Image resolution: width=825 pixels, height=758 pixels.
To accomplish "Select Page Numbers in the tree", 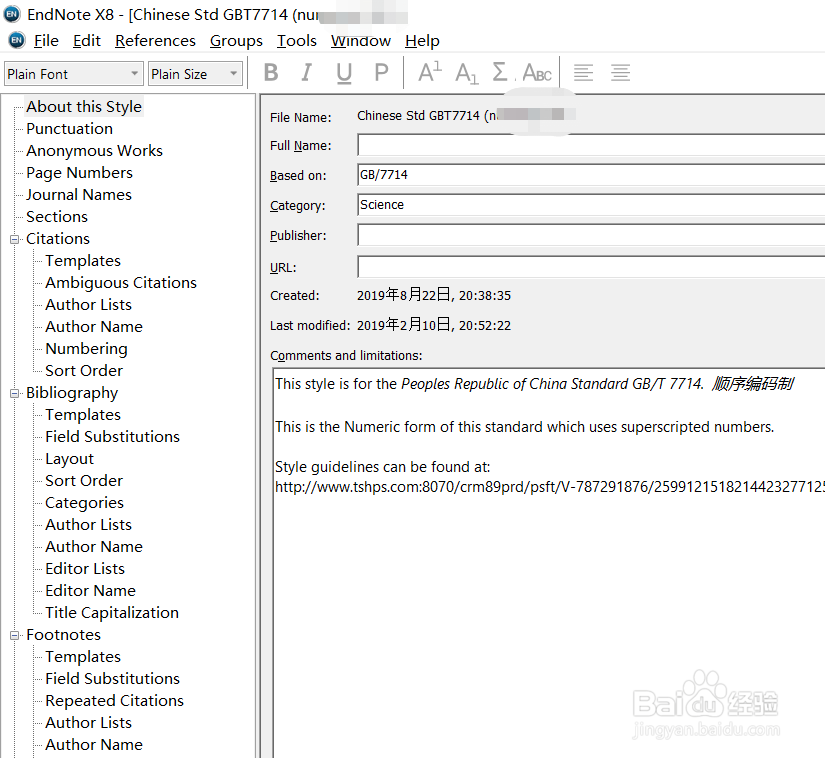I will pos(79,173).
